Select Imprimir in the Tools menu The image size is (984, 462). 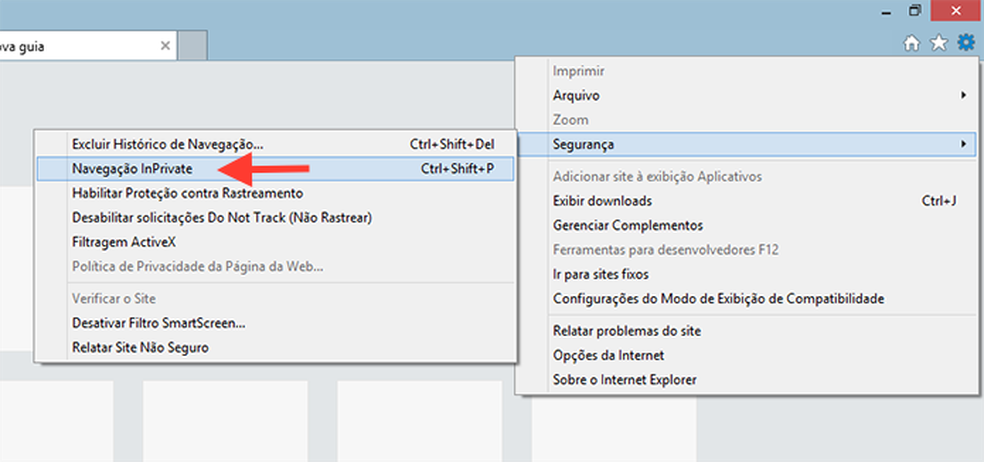pyautogui.click(x=746, y=72)
